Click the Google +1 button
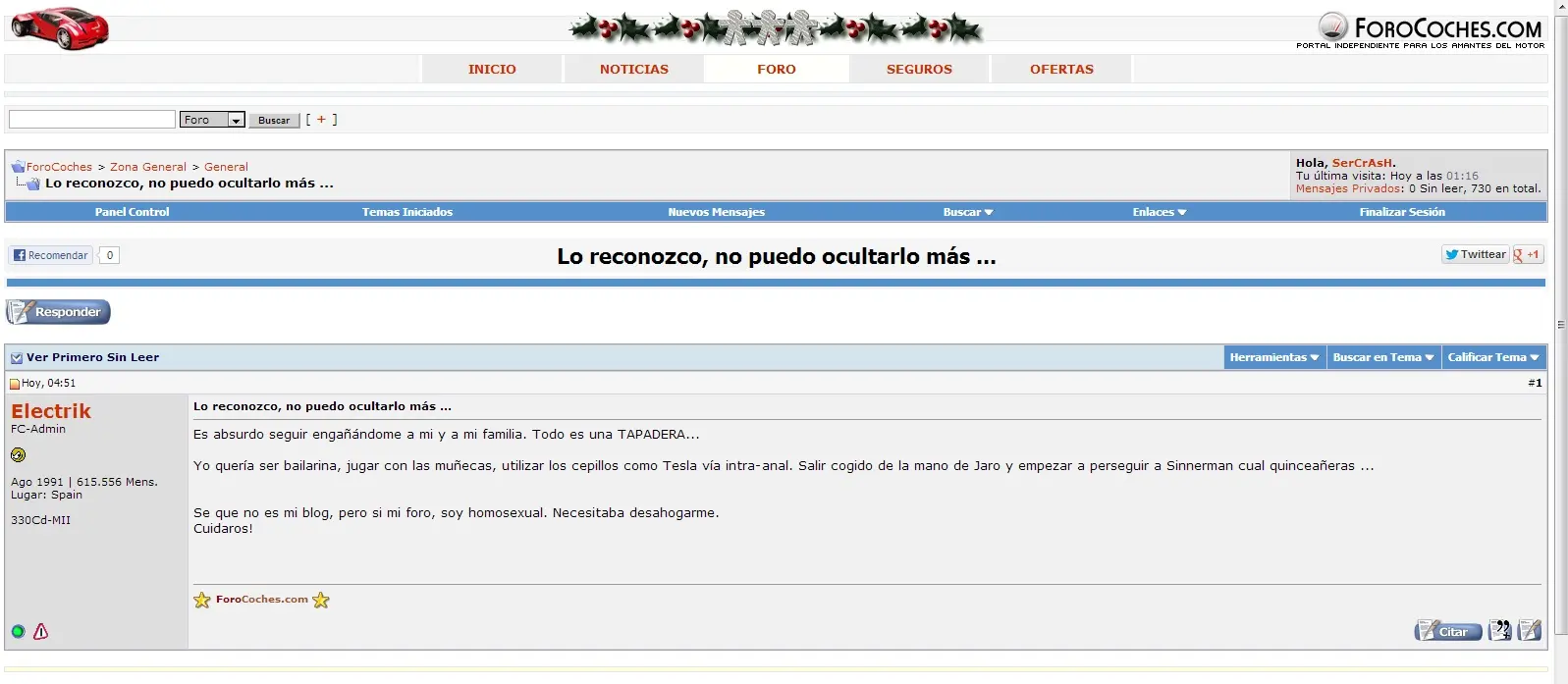 tap(1528, 254)
